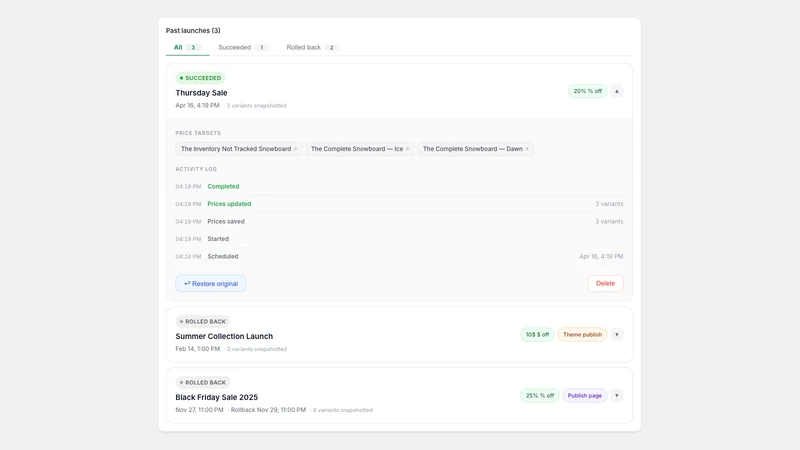Click the Prices saved log entry

226,221
